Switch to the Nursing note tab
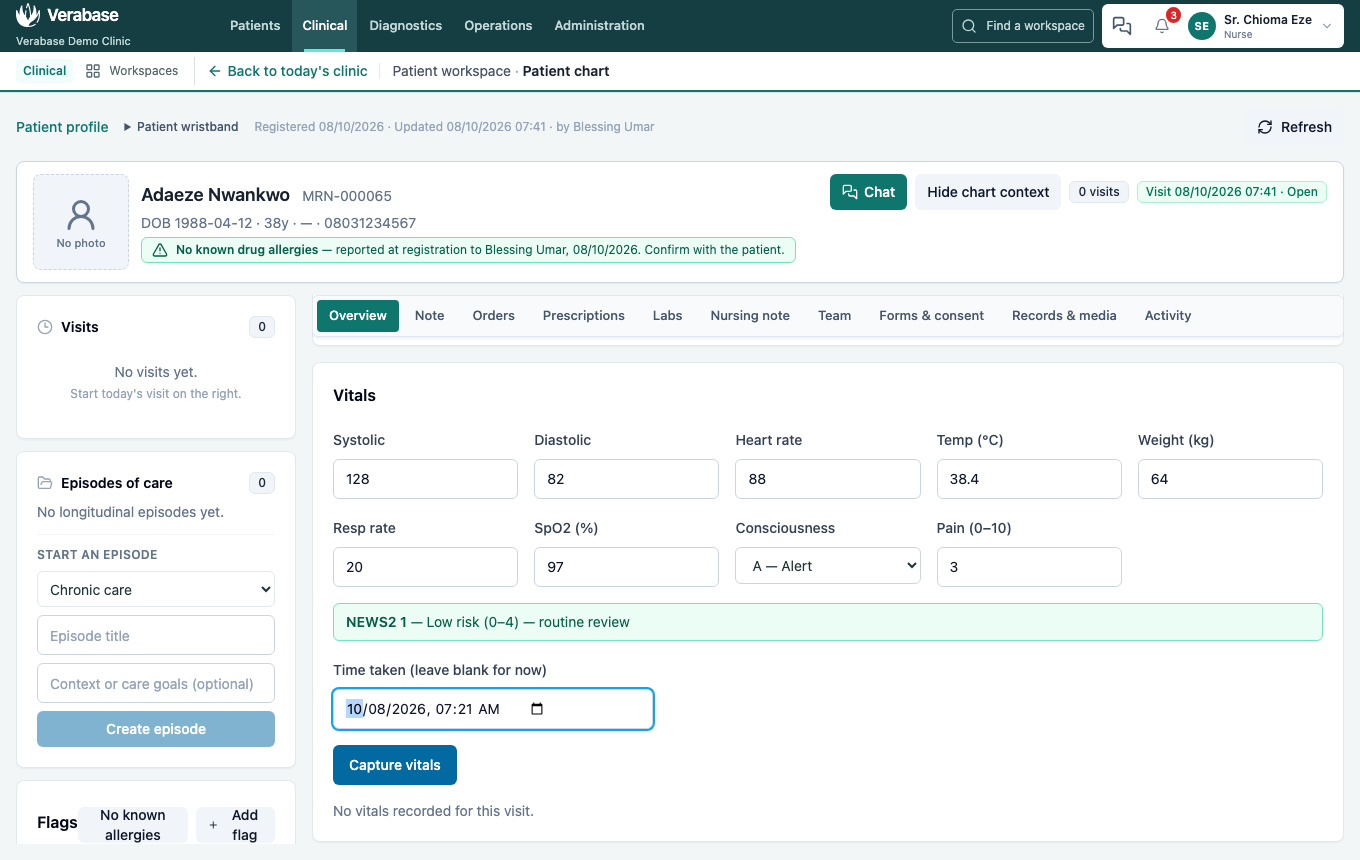Image resolution: width=1360 pixels, height=860 pixels. pos(750,316)
